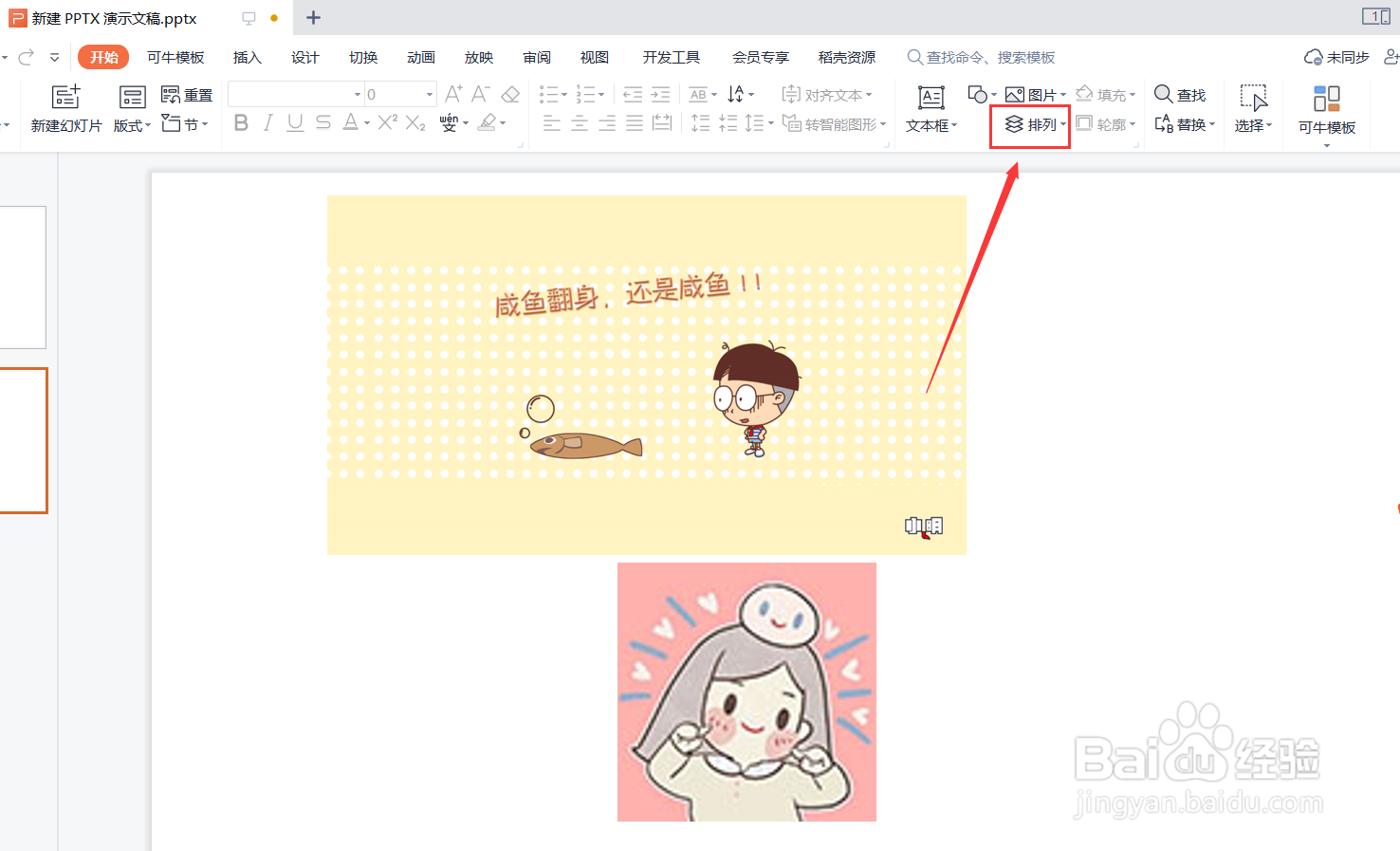Viewport: 1400px width, 851px height.
Task: Click the command search field
Action: tap(982, 58)
